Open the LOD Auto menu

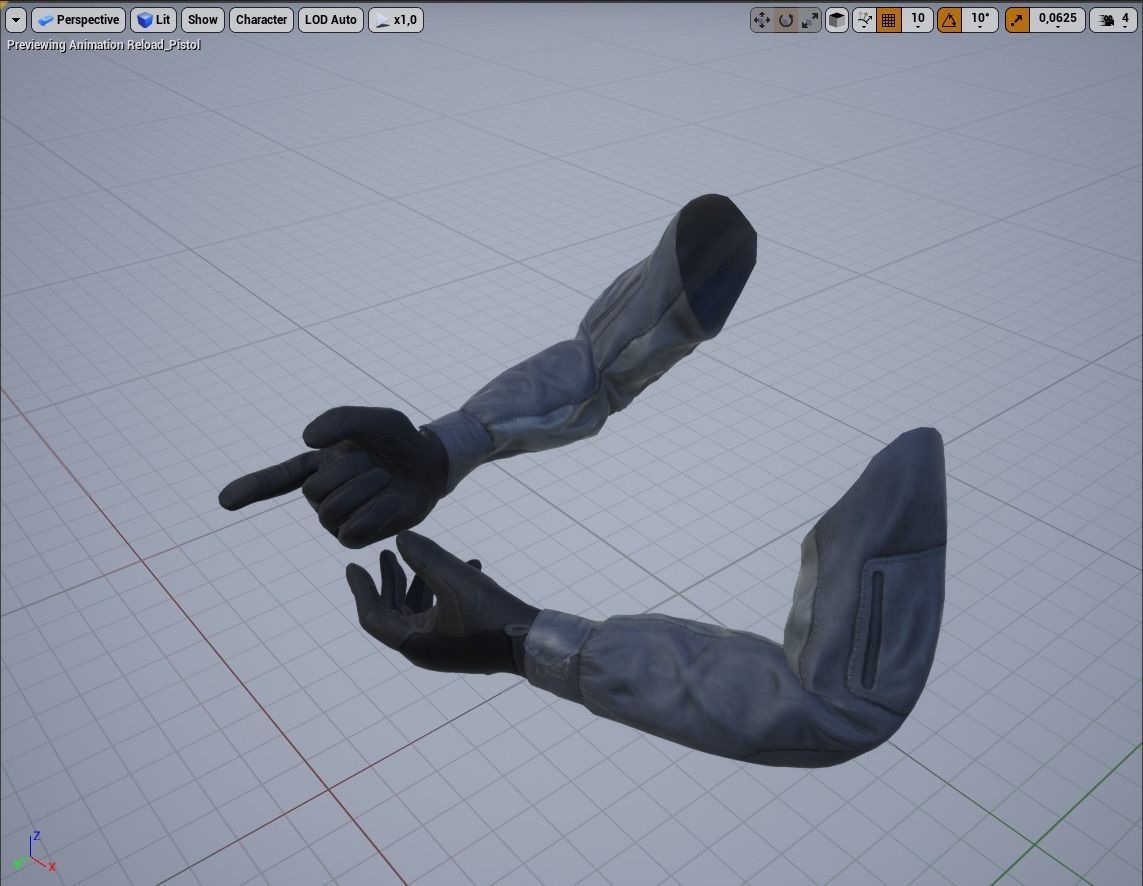pos(330,20)
